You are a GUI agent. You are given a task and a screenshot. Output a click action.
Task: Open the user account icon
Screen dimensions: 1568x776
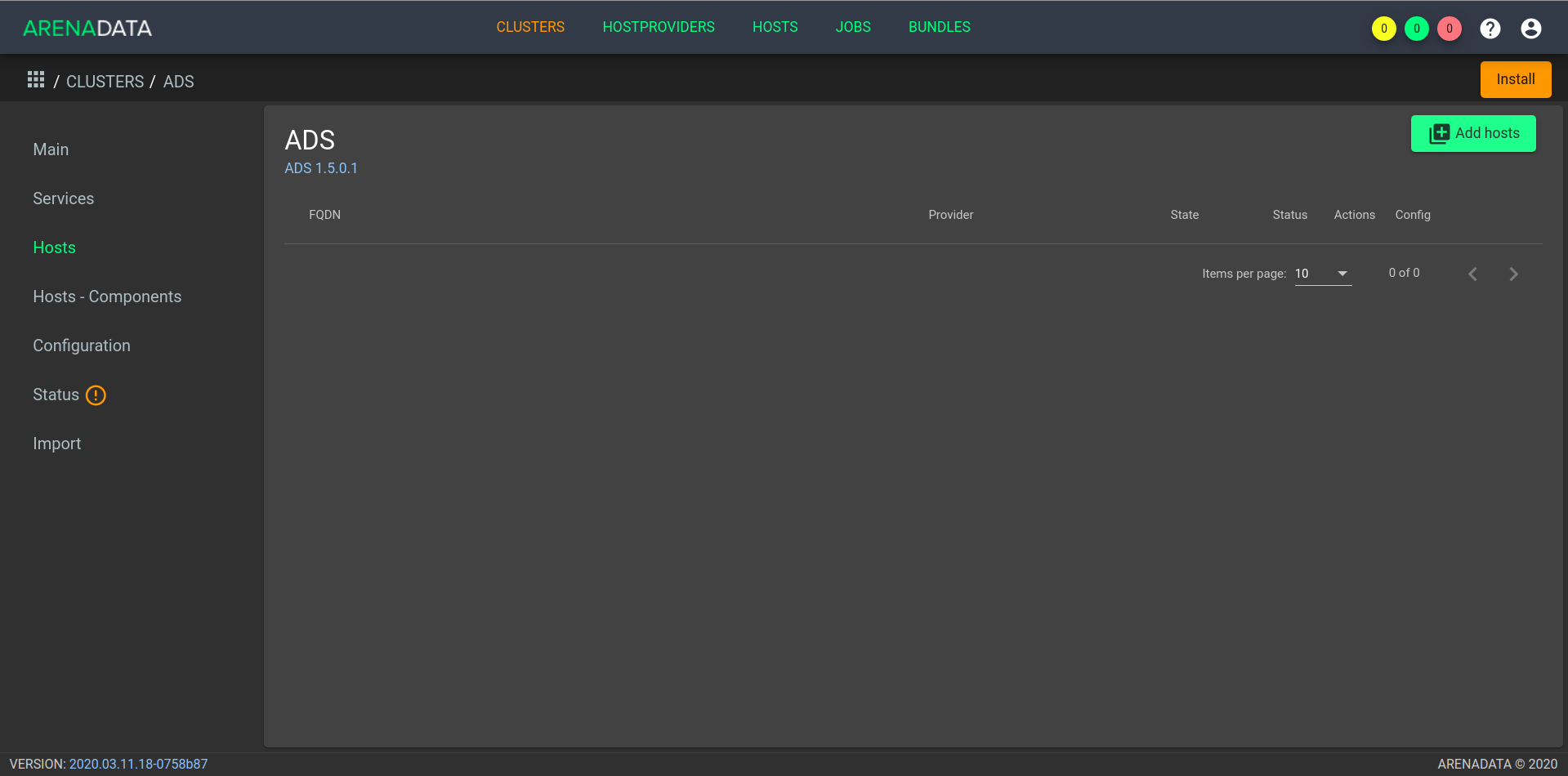click(1530, 29)
